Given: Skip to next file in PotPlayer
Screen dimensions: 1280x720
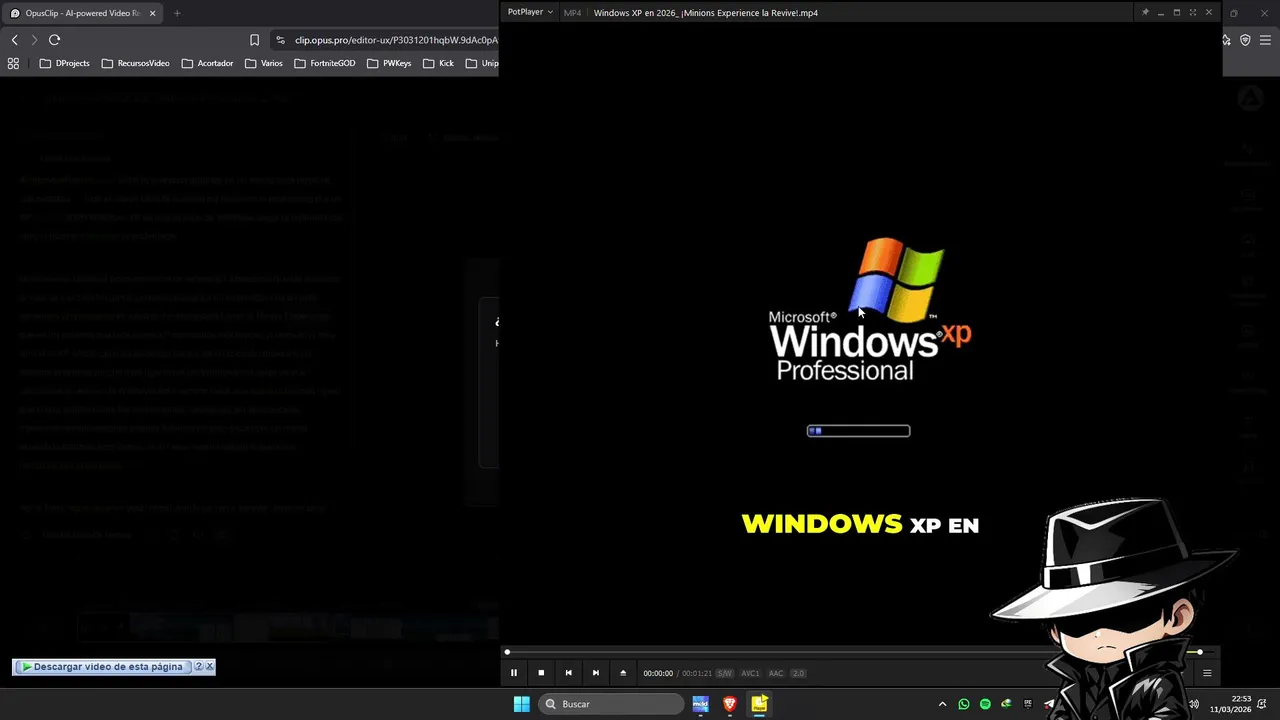Looking at the screenshot, I should tap(596, 673).
